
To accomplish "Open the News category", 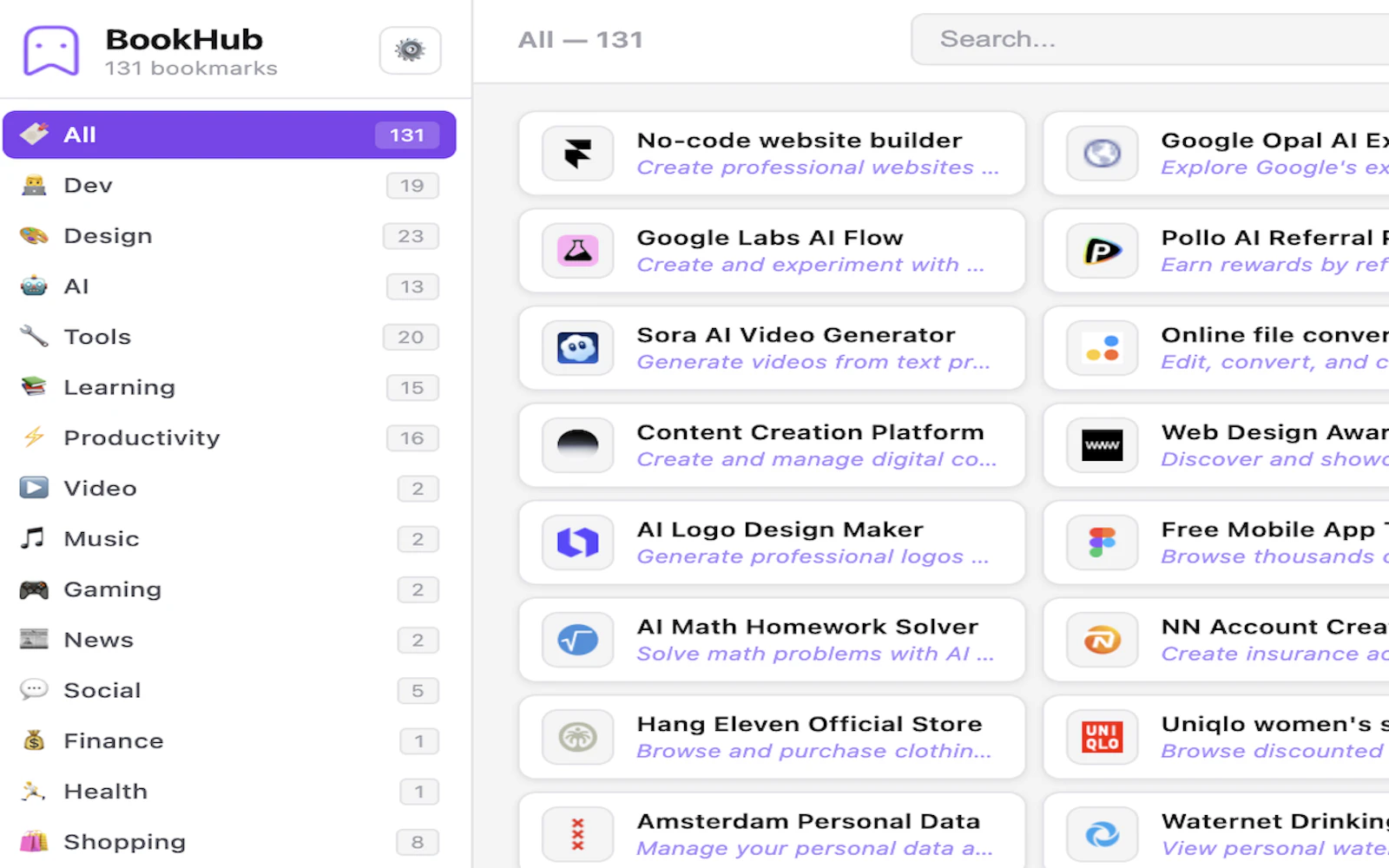I will coord(229,640).
